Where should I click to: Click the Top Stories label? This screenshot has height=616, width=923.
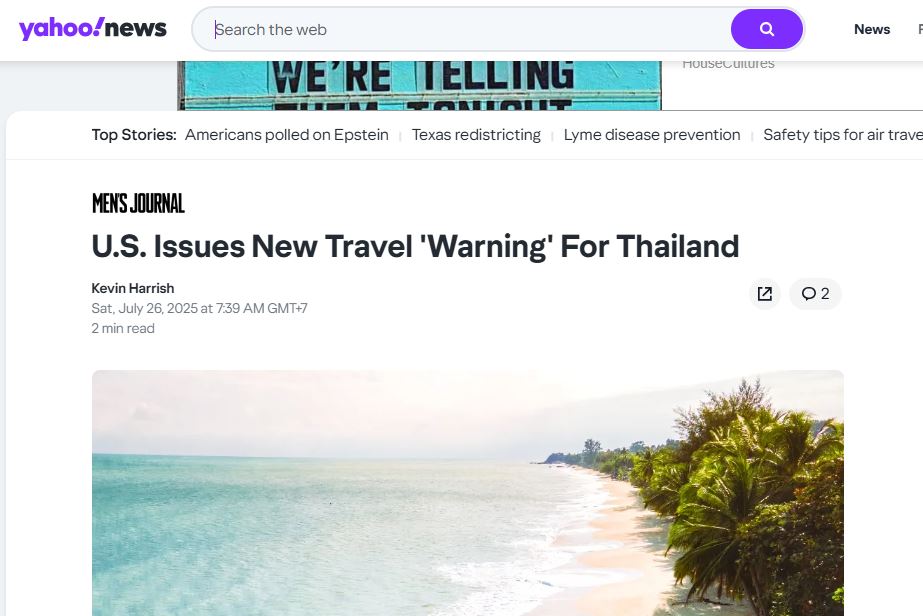coord(134,135)
